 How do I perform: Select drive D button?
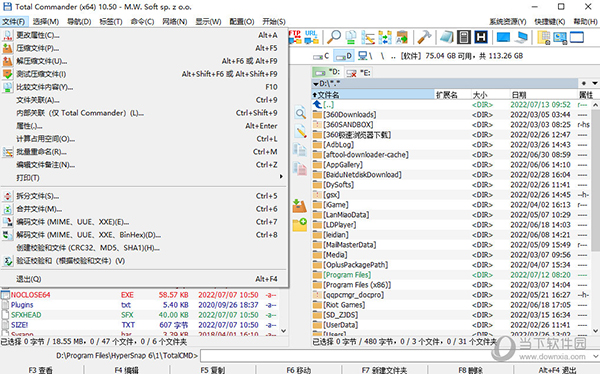[344, 56]
